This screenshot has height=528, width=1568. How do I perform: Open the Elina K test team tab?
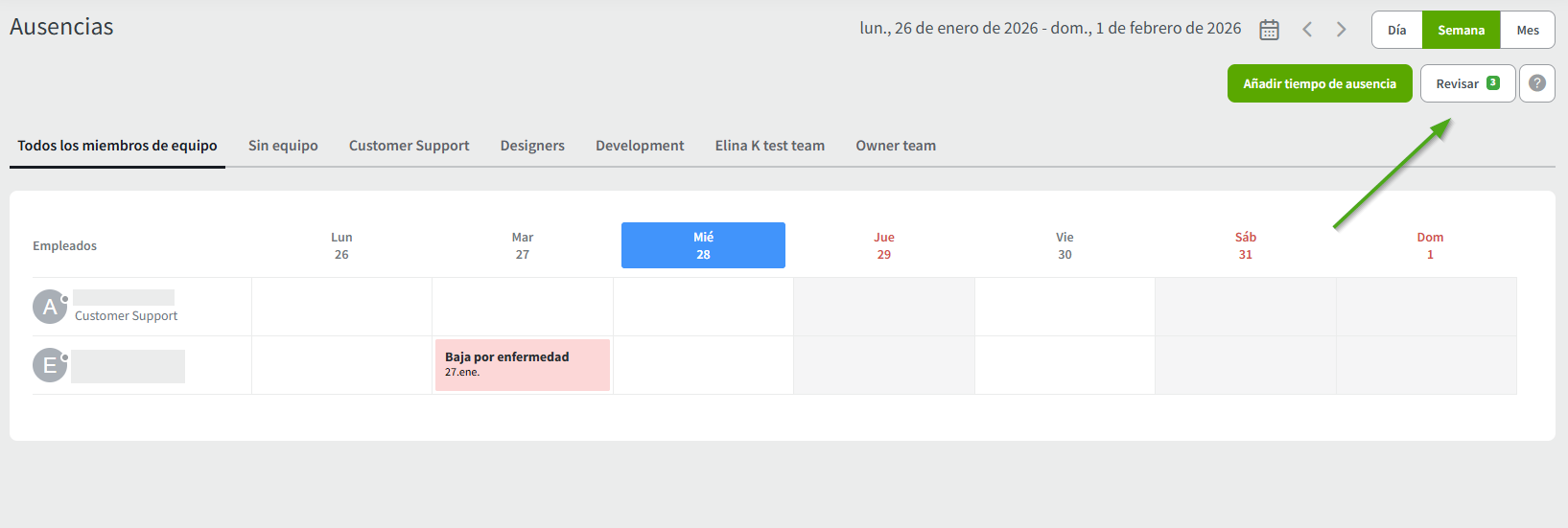pos(769,146)
